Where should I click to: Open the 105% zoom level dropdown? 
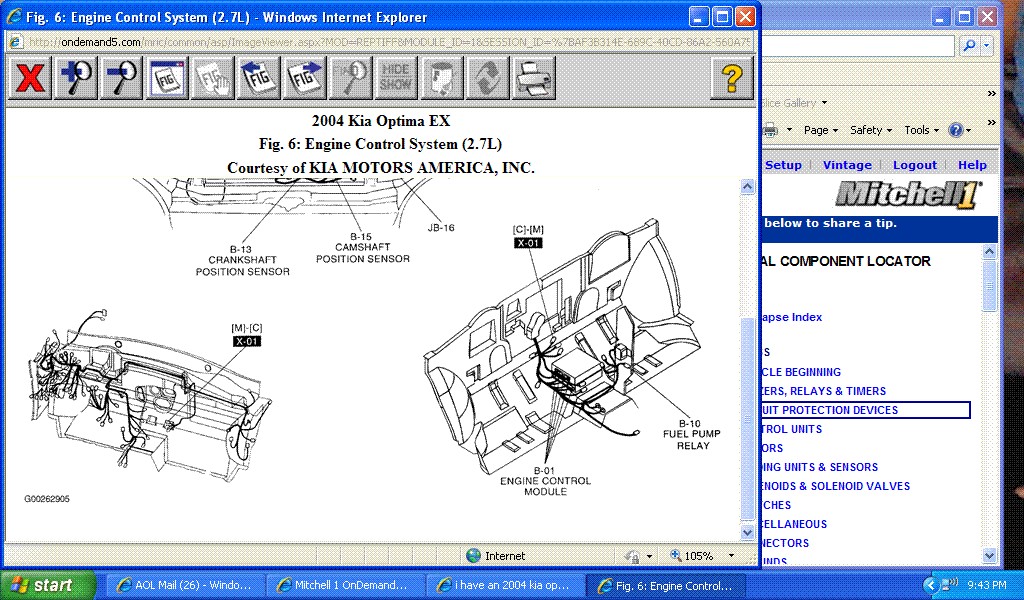(731, 556)
